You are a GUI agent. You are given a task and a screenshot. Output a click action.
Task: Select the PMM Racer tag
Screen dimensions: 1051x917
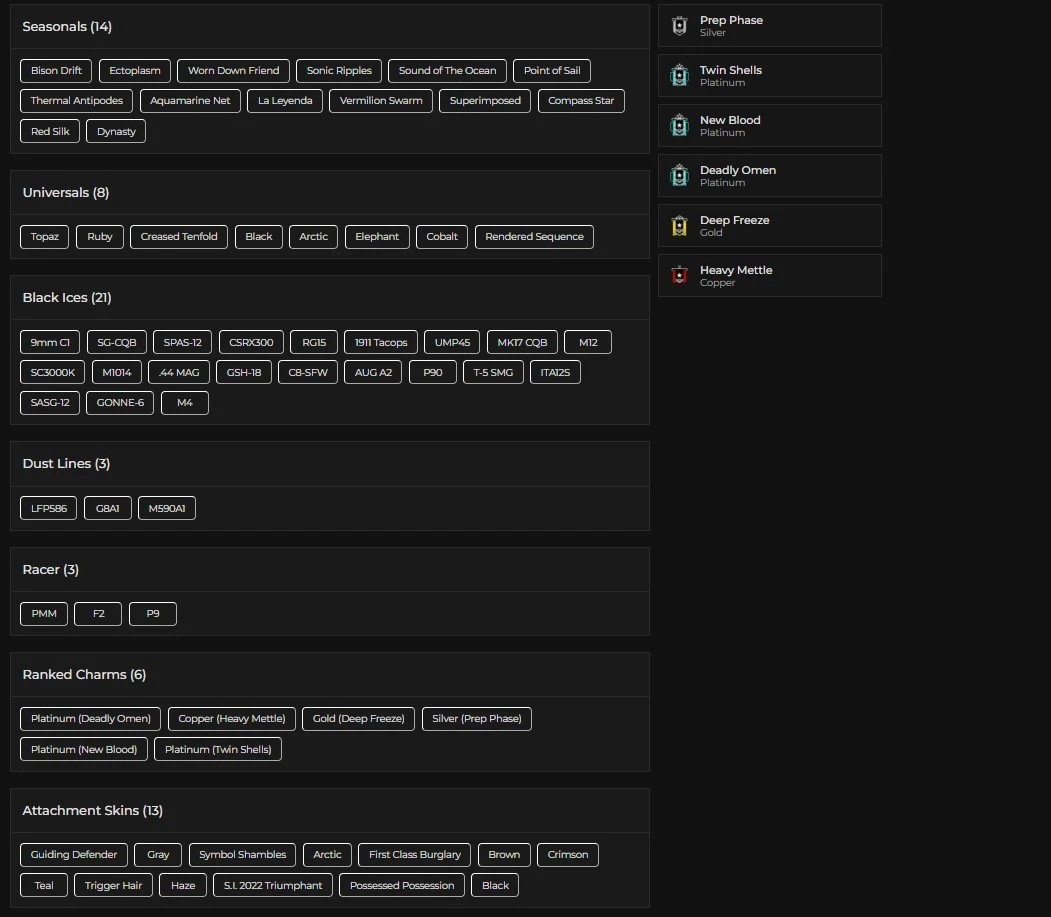coord(44,614)
